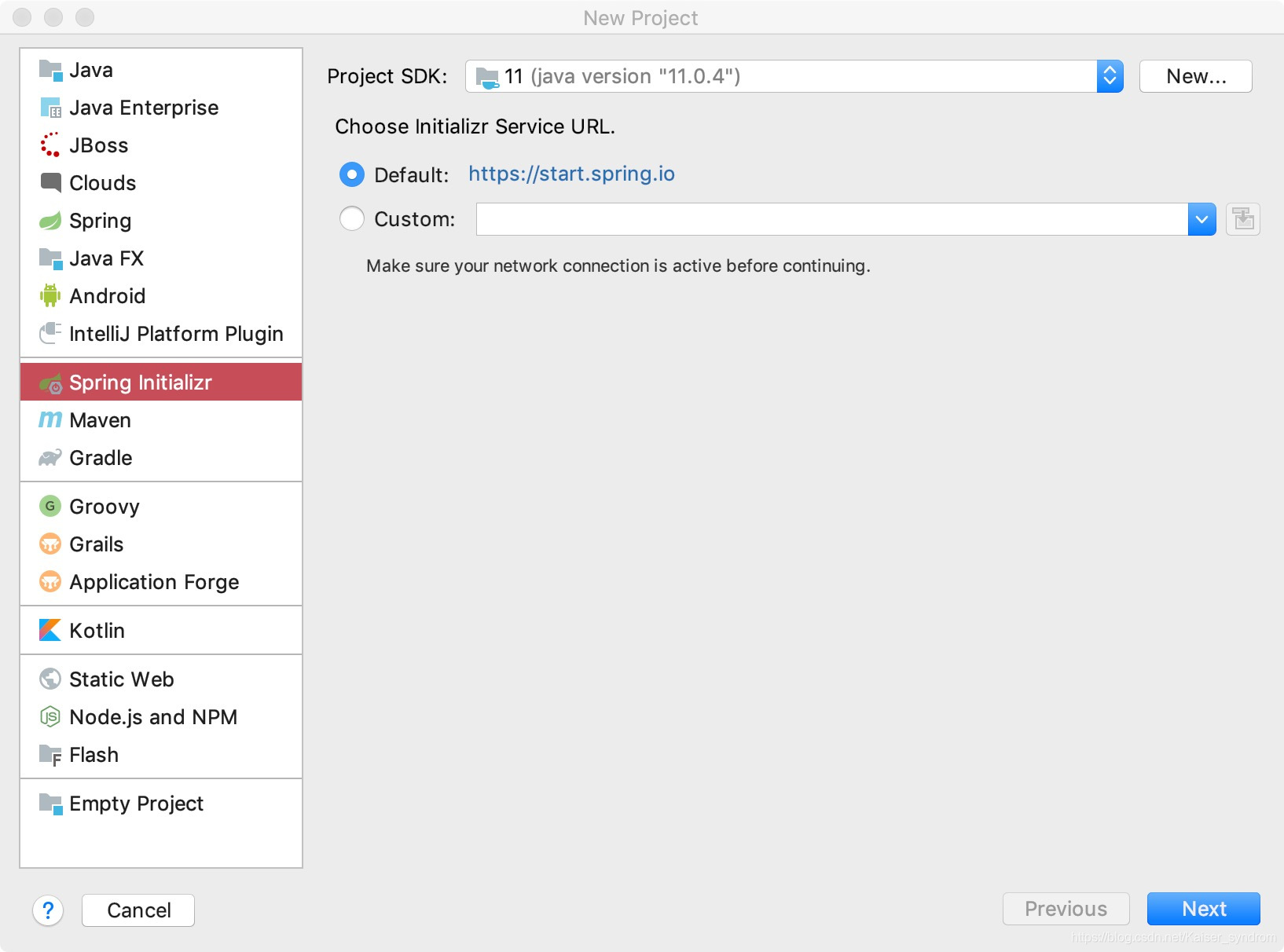Image resolution: width=1284 pixels, height=952 pixels.
Task: Select JBoss label in list
Action: pos(98,145)
